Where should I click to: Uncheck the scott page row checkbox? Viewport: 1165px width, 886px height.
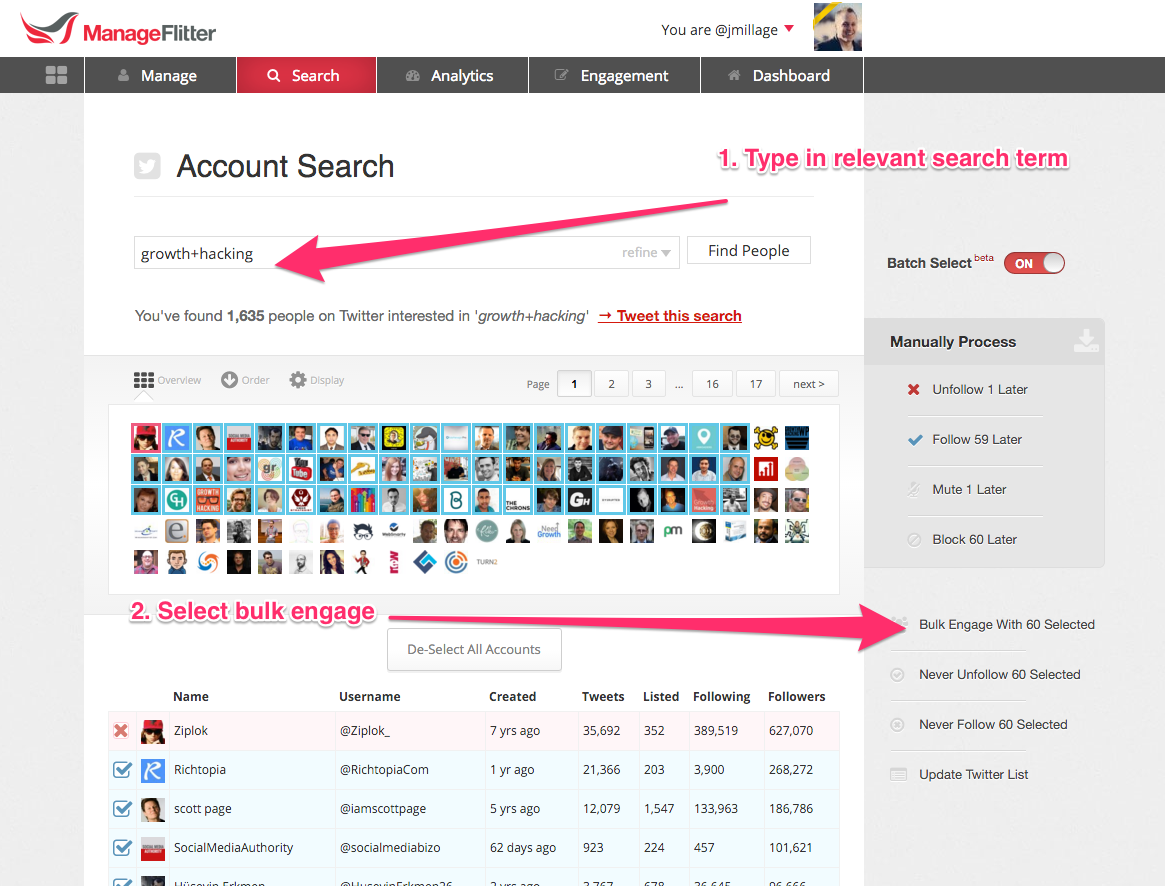[123, 809]
